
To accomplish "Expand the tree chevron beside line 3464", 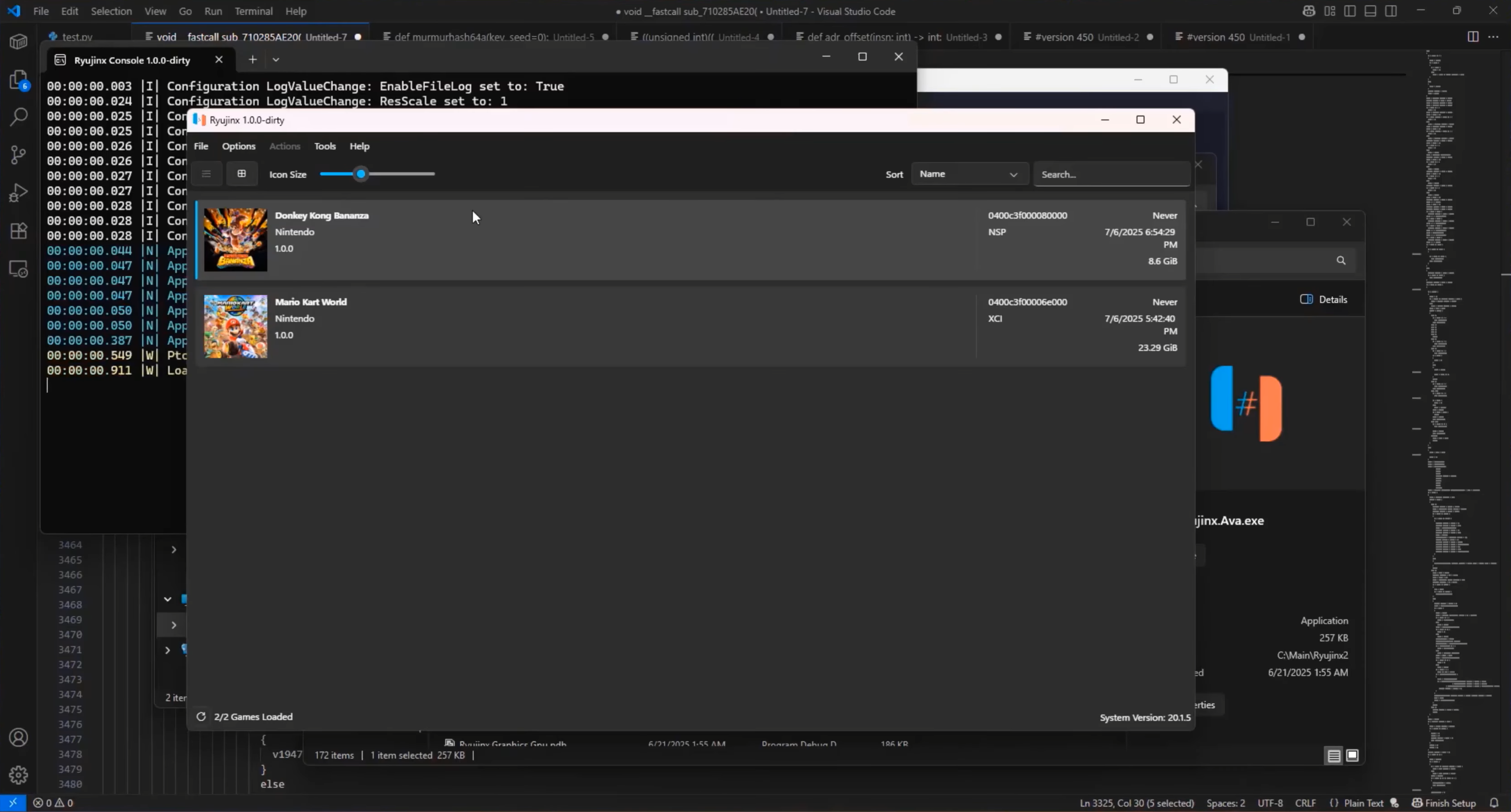I will pyautogui.click(x=174, y=549).
